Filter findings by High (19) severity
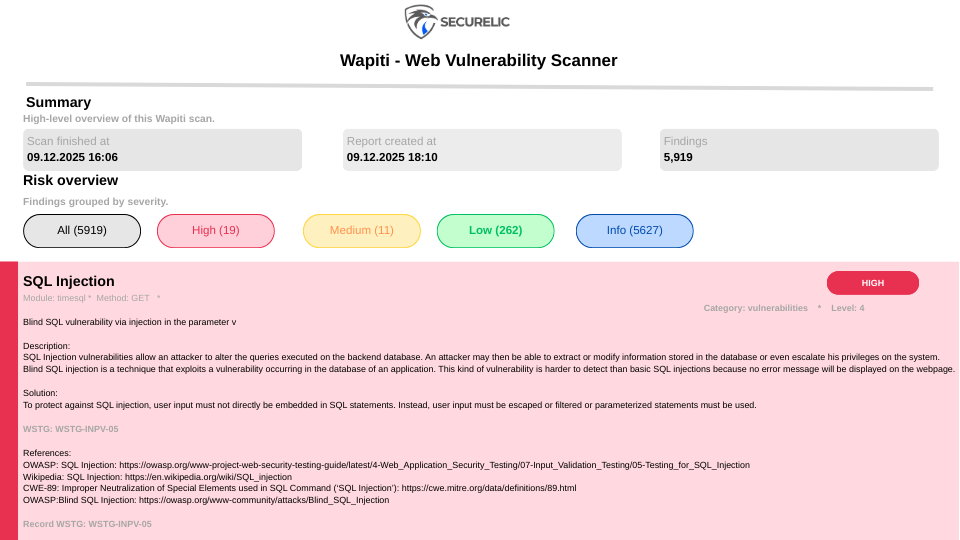This screenshot has height=540, width=960. pyautogui.click(x=215, y=230)
